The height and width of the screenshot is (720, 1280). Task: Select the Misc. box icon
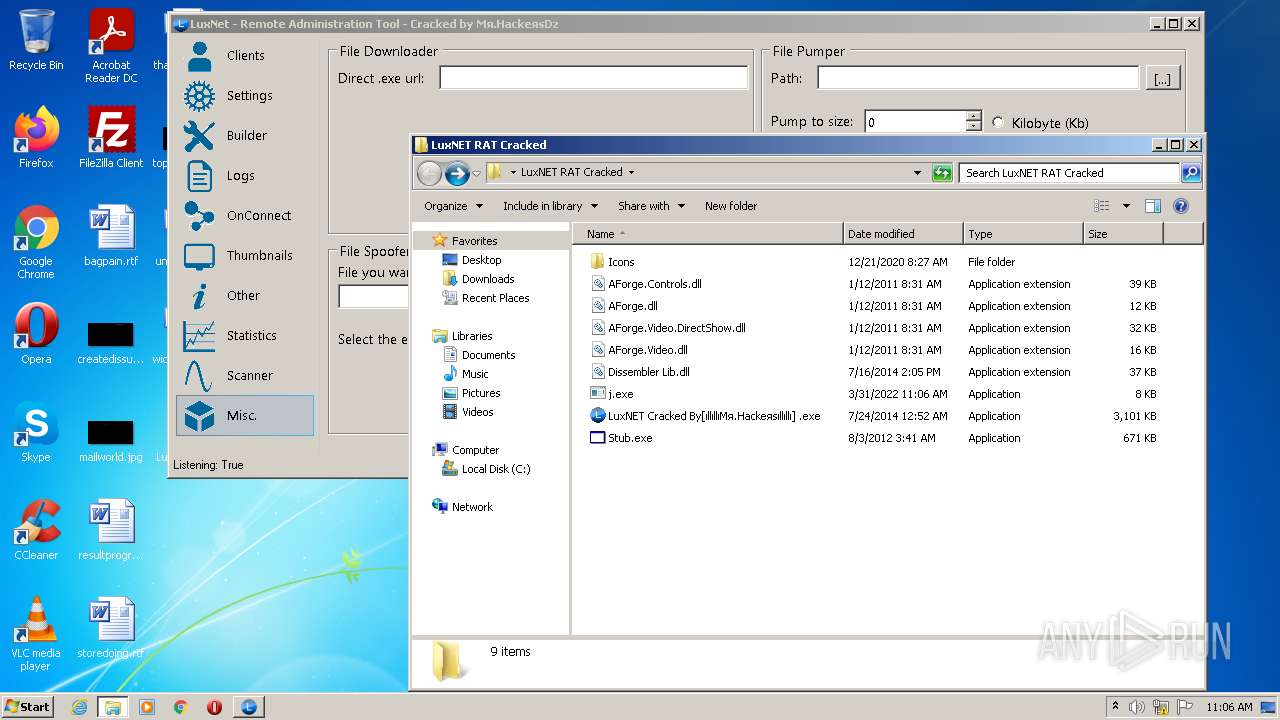pyautogui.click(x=200, y=416)
